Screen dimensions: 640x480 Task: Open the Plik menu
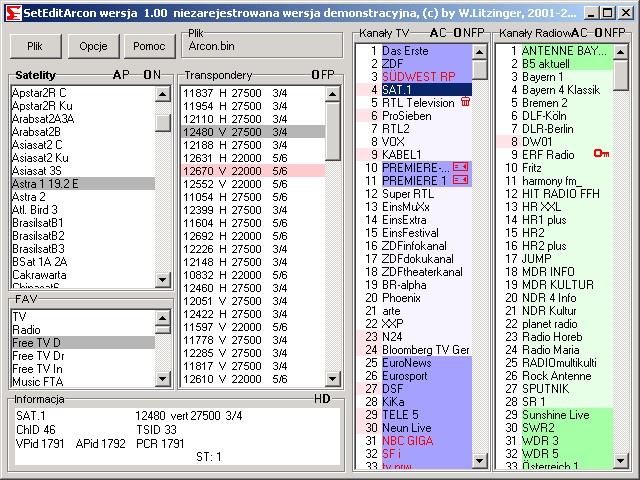[x=35, y=47]
